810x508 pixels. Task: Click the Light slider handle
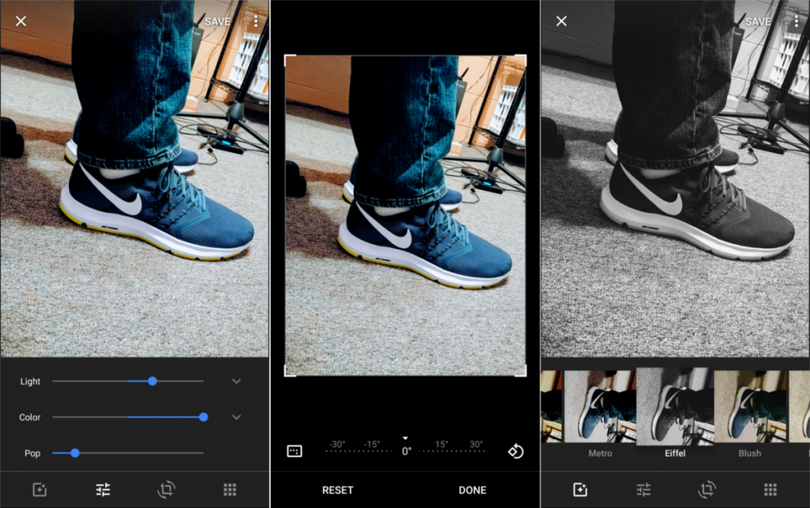click(152, 381)
